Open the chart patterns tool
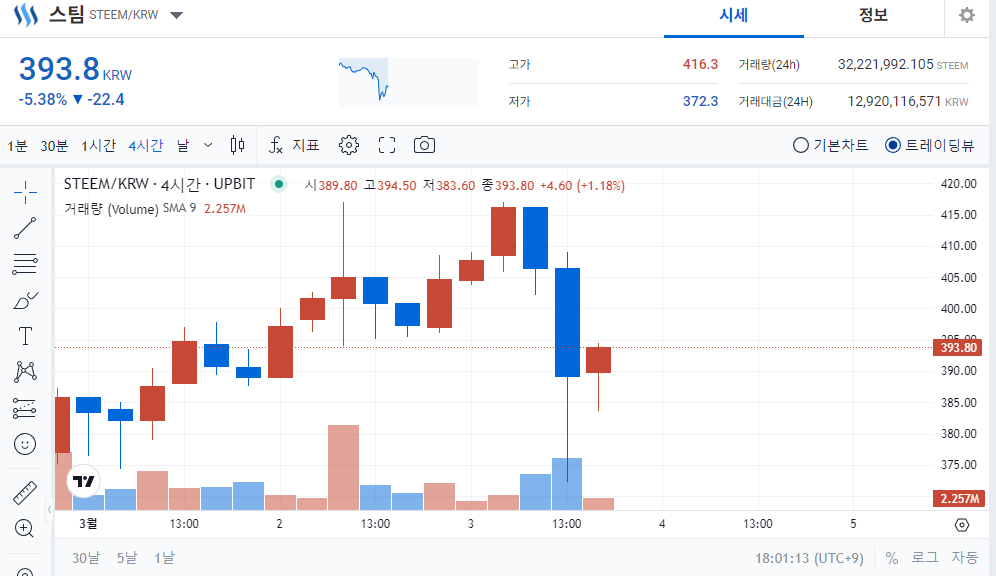This screenshot has width=996, height=576. coord(25,372)
